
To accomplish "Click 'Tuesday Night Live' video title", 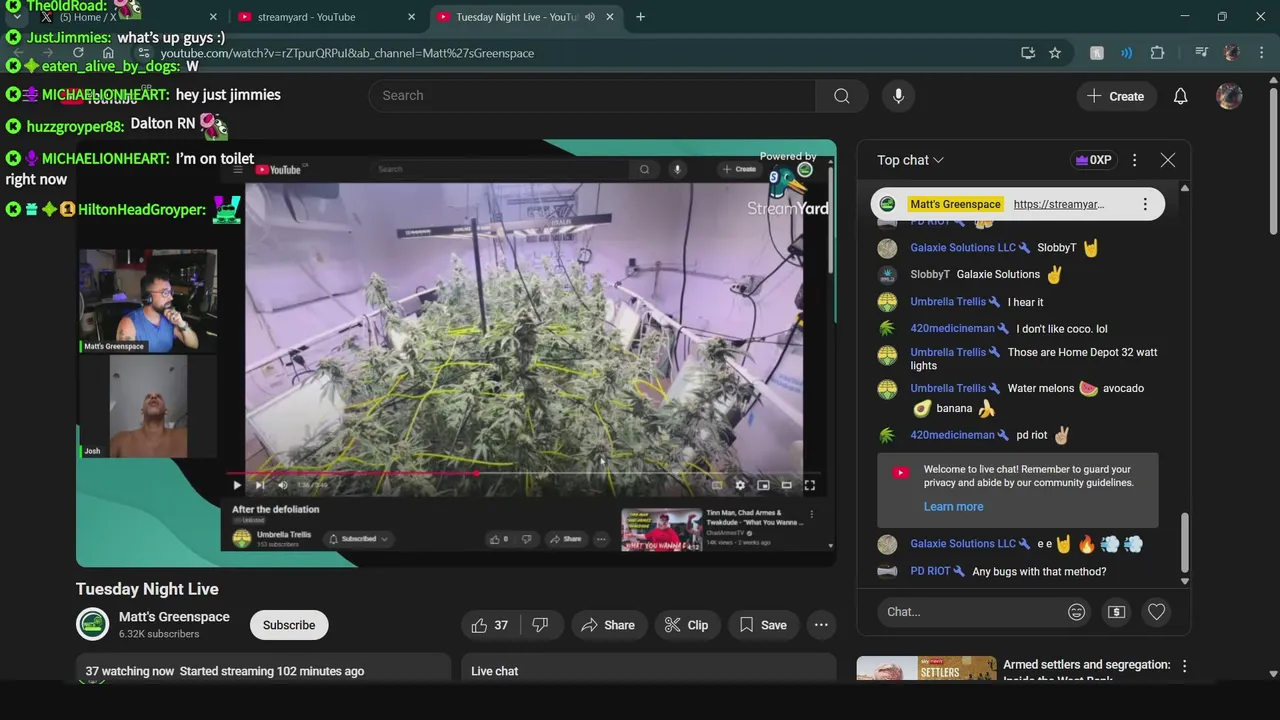I will (147, 589).
